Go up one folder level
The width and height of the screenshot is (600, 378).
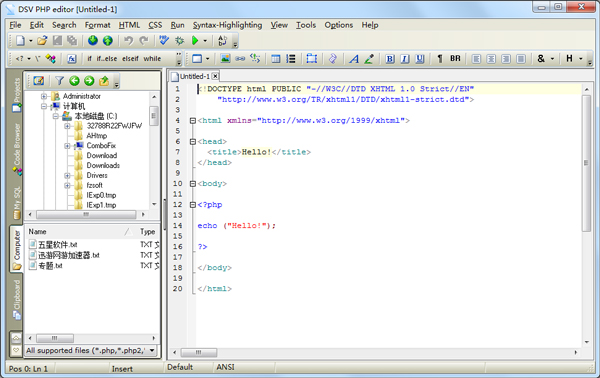[x=104, y=81]
